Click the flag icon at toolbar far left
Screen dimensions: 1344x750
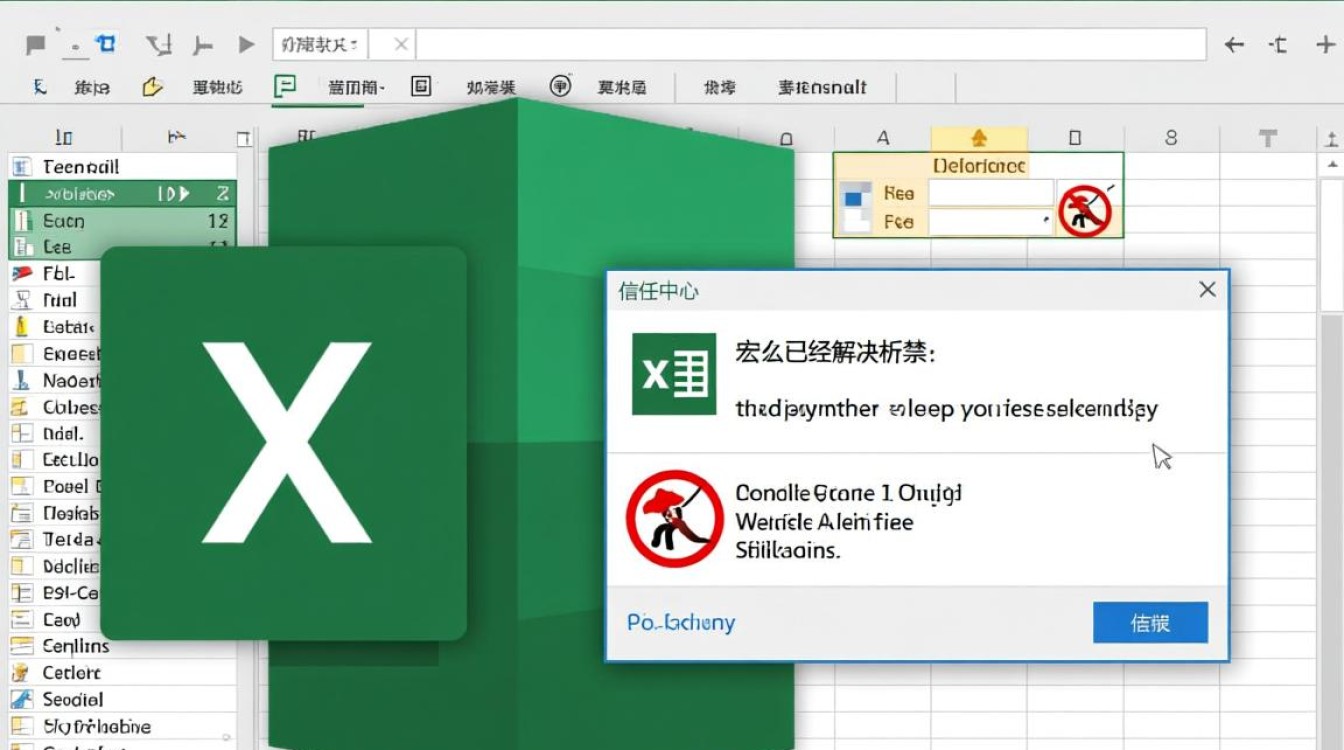tap(36, 45)
